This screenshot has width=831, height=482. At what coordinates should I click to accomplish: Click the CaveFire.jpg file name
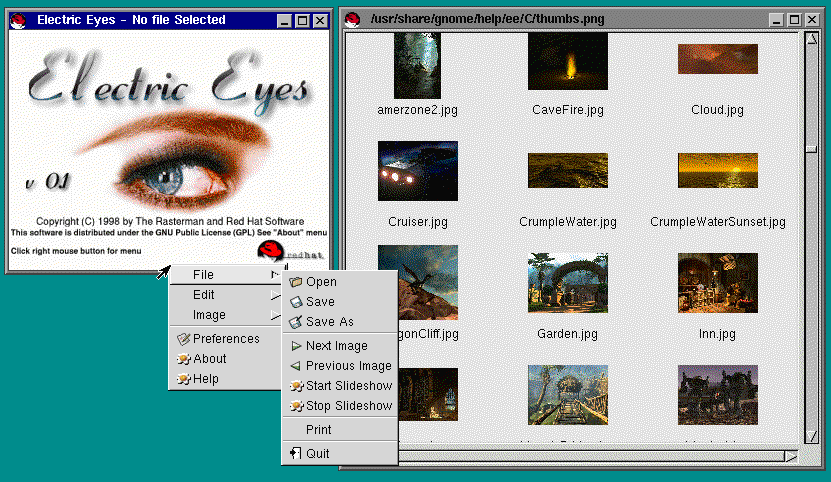point(568,110)
